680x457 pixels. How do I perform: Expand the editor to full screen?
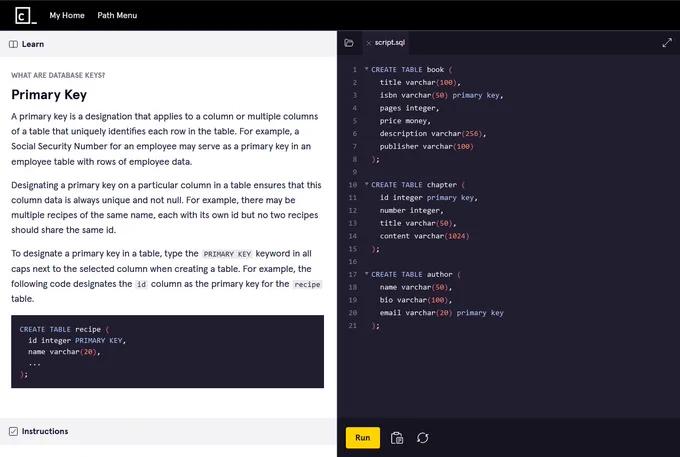click(x=667, y=42)
